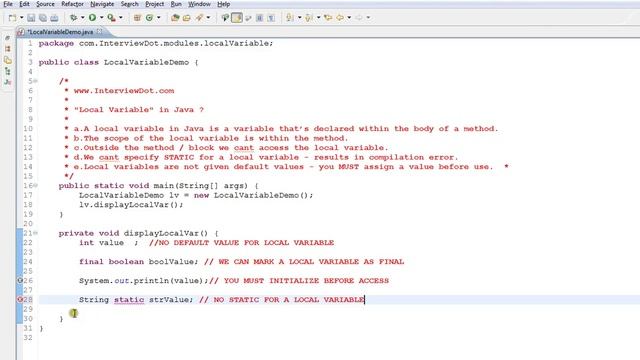640x360 pixels.
Task: Start debugging with the bug icon
Action: (73, 18)
